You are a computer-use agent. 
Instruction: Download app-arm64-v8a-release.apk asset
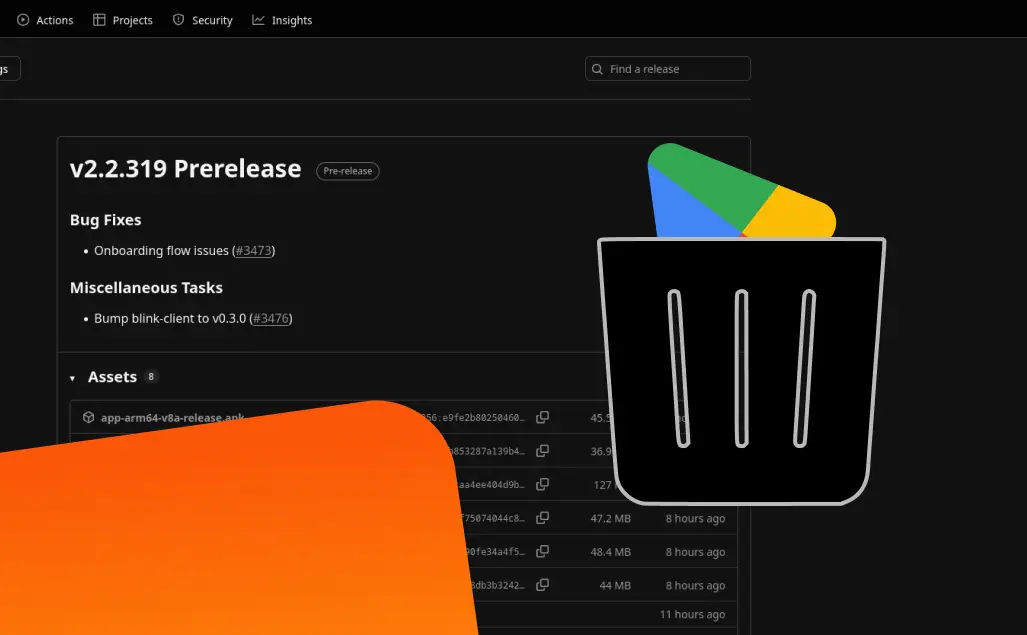[x=172, y=418]
